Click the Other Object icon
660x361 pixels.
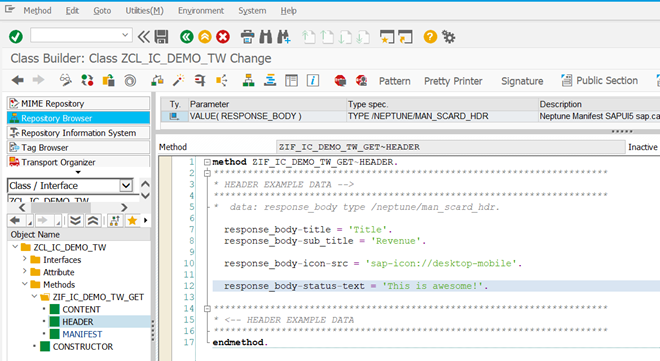point(109,80)
